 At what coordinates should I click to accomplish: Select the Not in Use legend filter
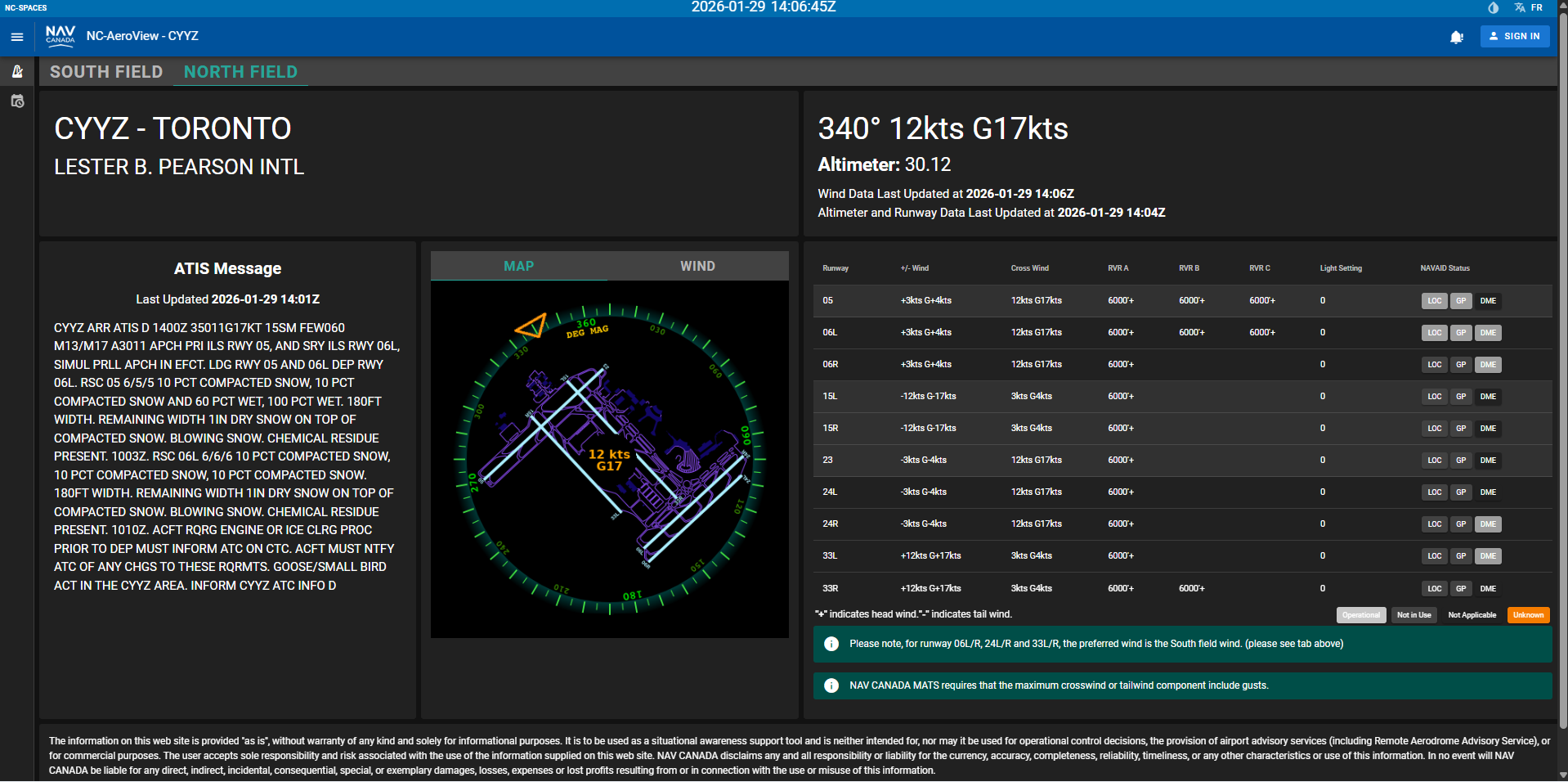(x=1413, y=614)
